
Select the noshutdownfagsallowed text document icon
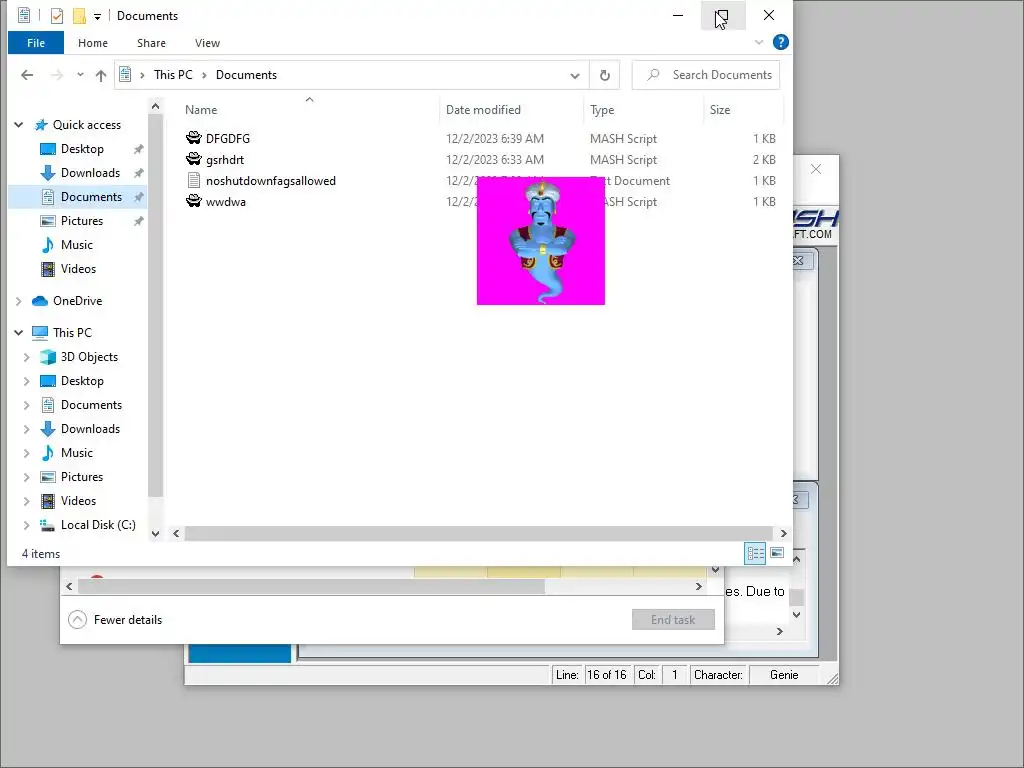click(x=193, y=181)
